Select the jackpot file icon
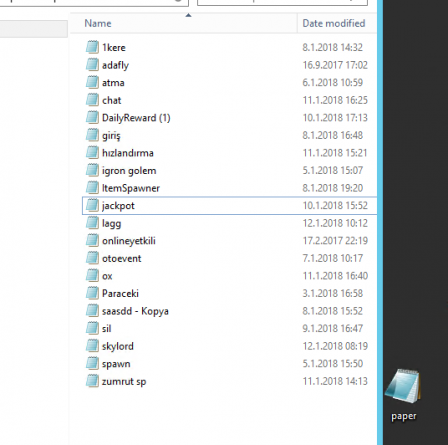Viewport: 448px width, 445px height. [92, 205]
